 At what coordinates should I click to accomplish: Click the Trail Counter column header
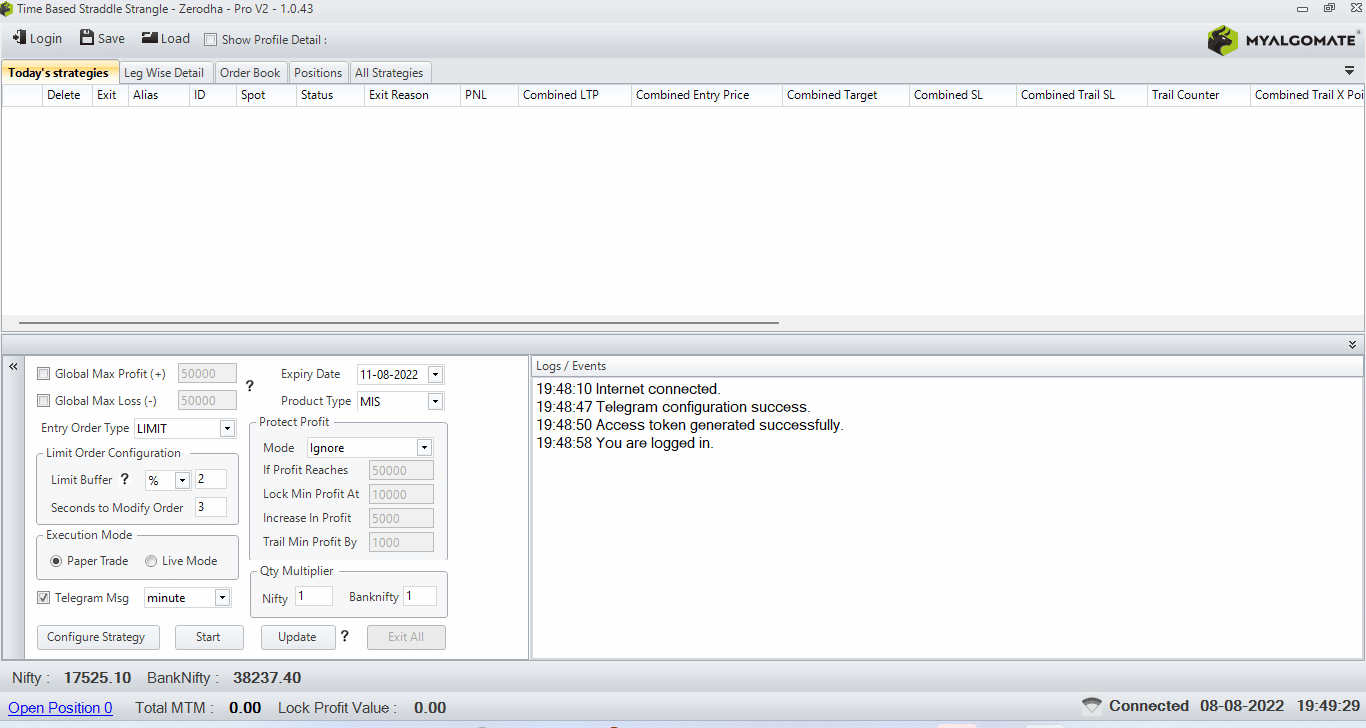click(1199, 95)
